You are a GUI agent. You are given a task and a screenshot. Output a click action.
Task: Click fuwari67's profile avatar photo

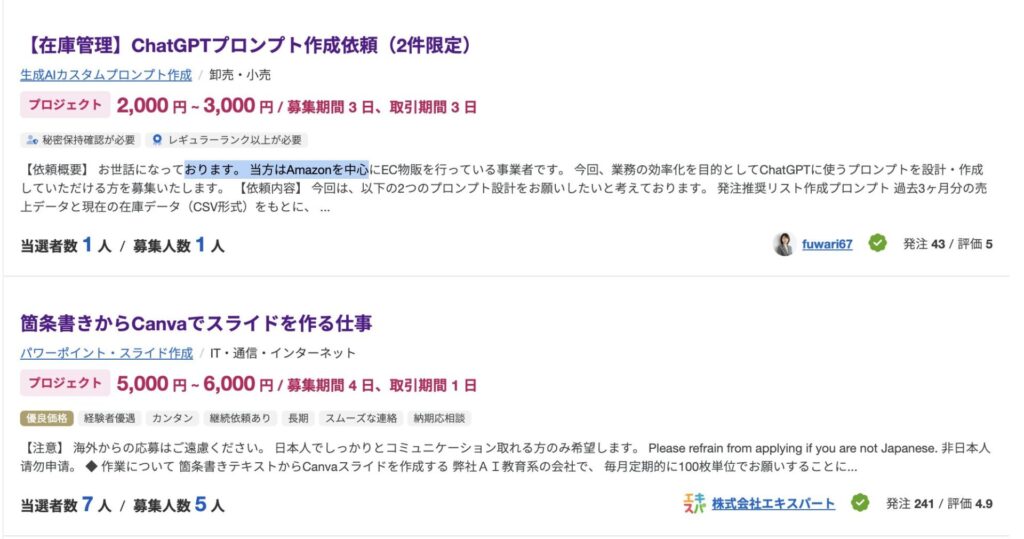pos(784,244)
